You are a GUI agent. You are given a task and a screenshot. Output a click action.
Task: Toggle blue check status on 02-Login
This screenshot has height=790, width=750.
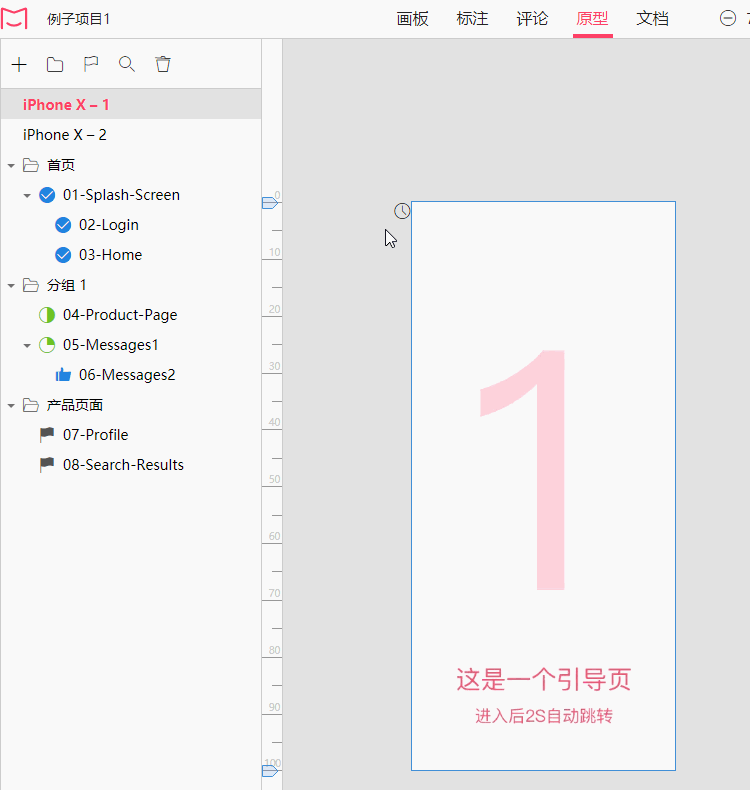(63, 225)
